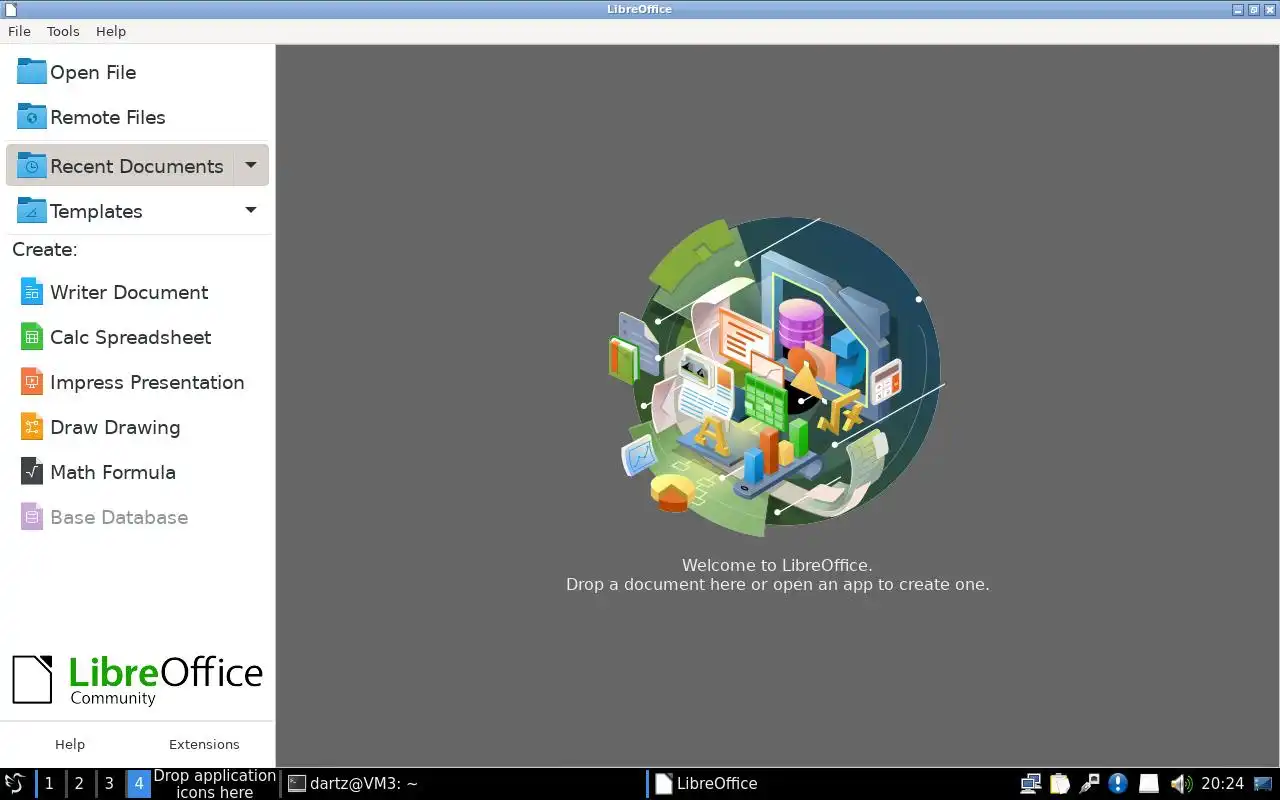Click the Templates label
The width and height of the screenshot is (1280, 800).
[x=96, y=211]
